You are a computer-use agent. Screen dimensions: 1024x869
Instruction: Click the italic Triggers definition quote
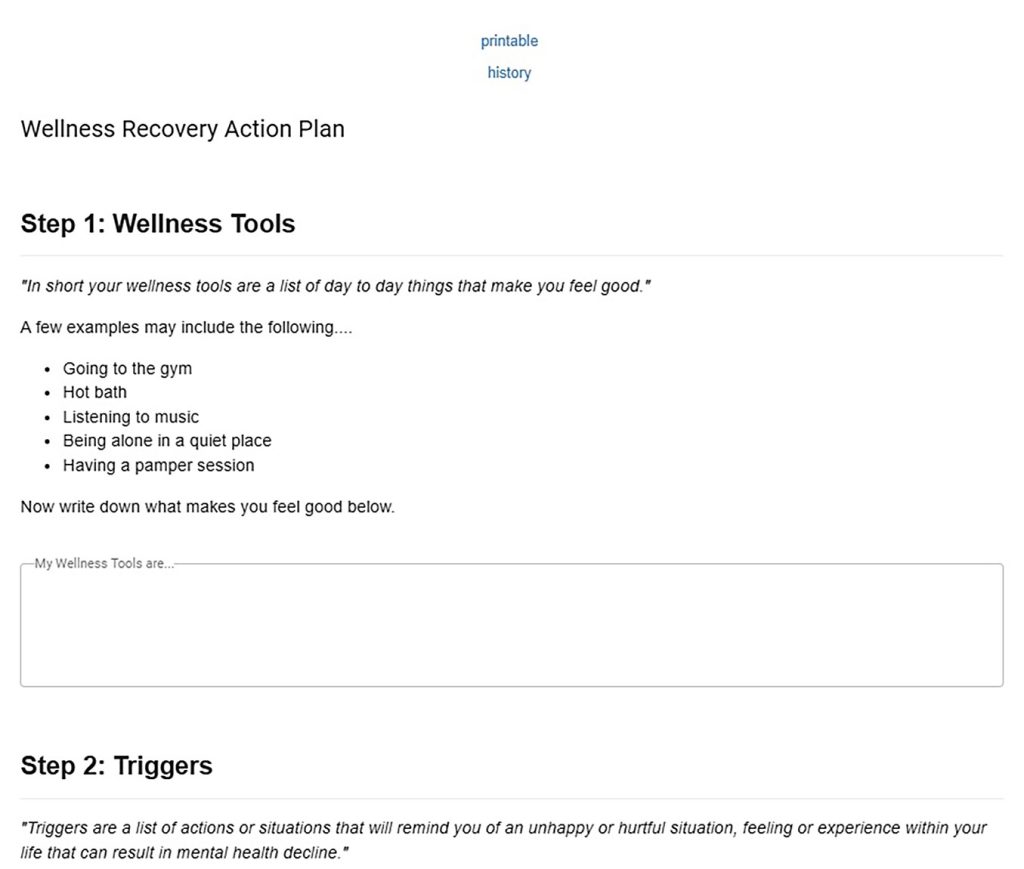coord(503,841)
